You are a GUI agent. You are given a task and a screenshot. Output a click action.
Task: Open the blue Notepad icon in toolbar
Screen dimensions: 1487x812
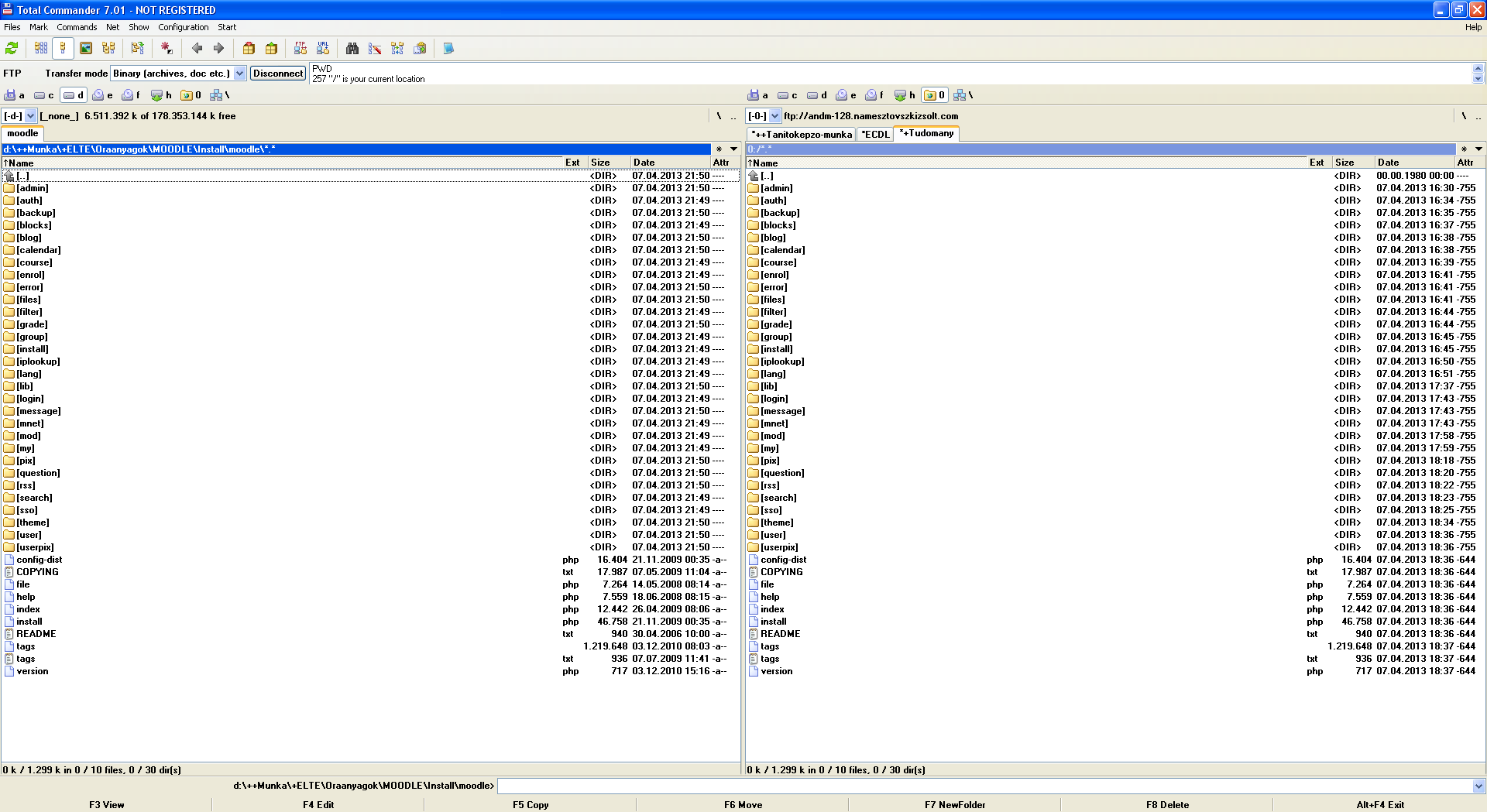click(448, 48)
